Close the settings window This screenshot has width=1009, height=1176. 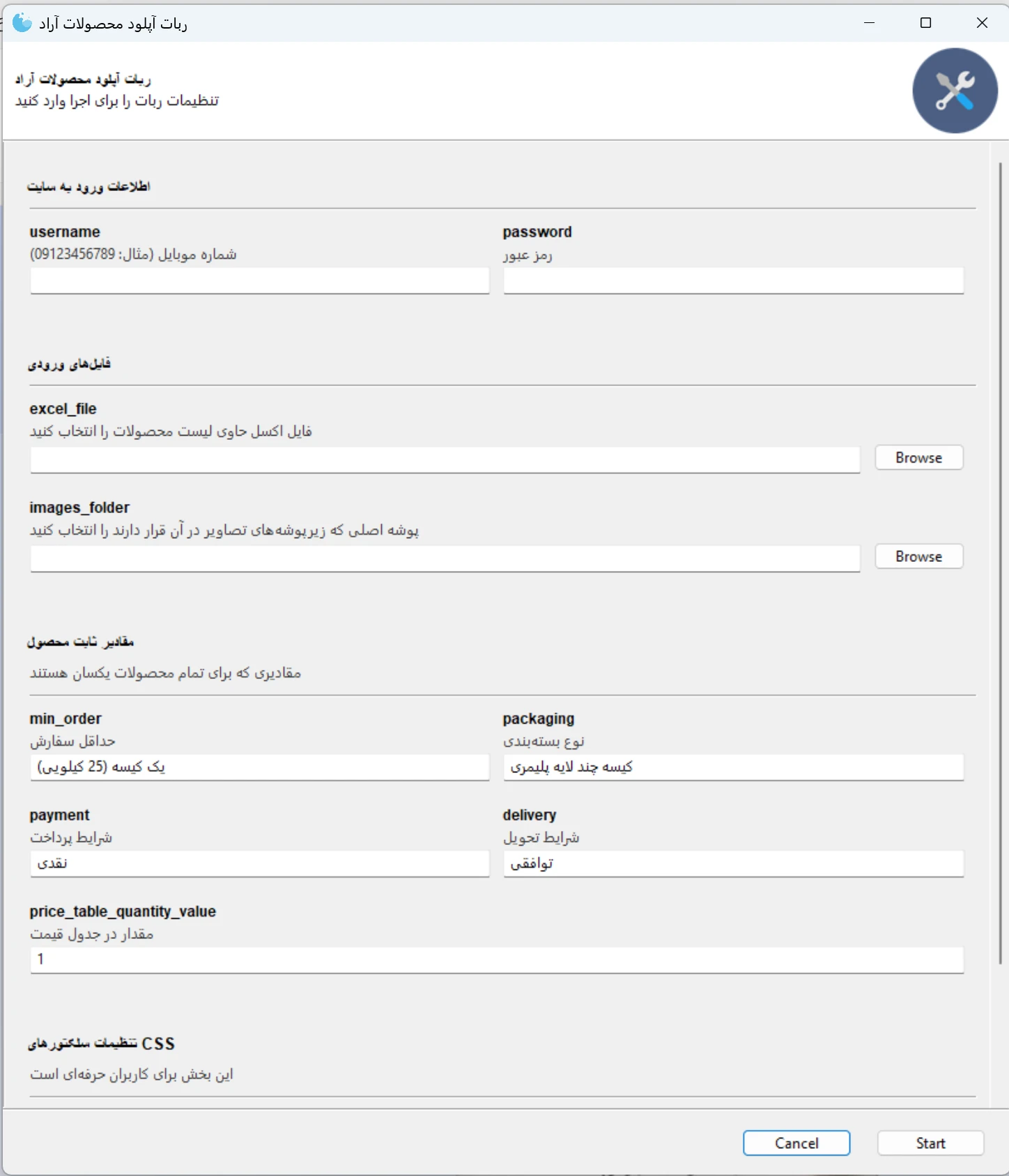982,23
